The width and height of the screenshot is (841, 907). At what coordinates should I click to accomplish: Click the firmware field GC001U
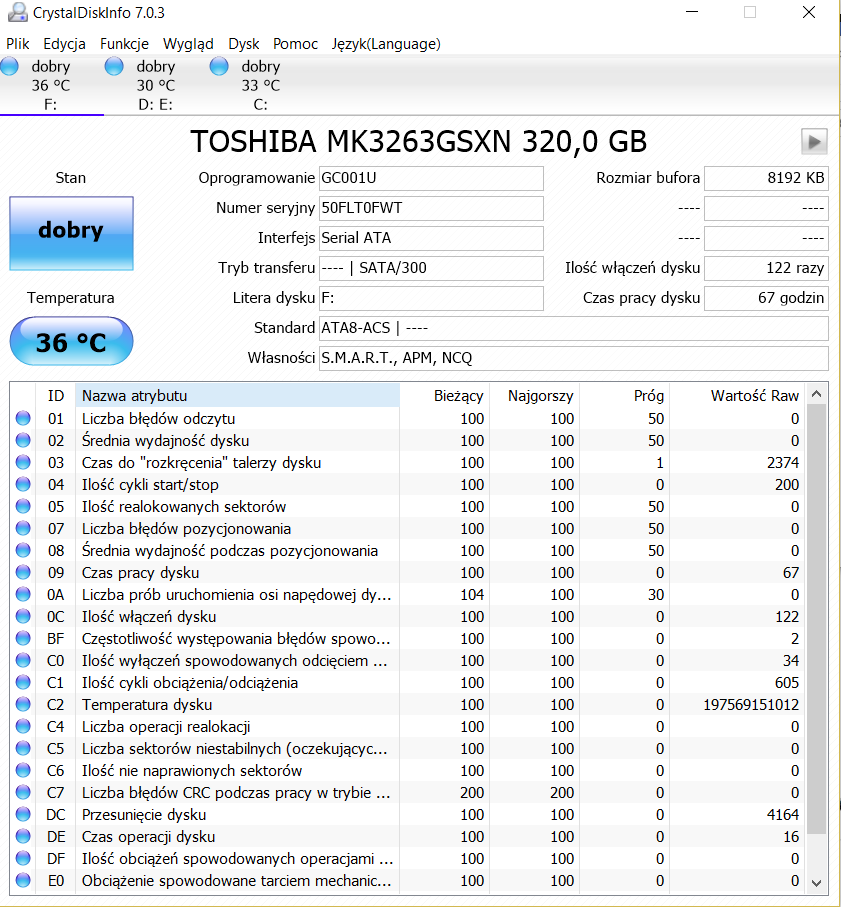(x=431, y=178)
